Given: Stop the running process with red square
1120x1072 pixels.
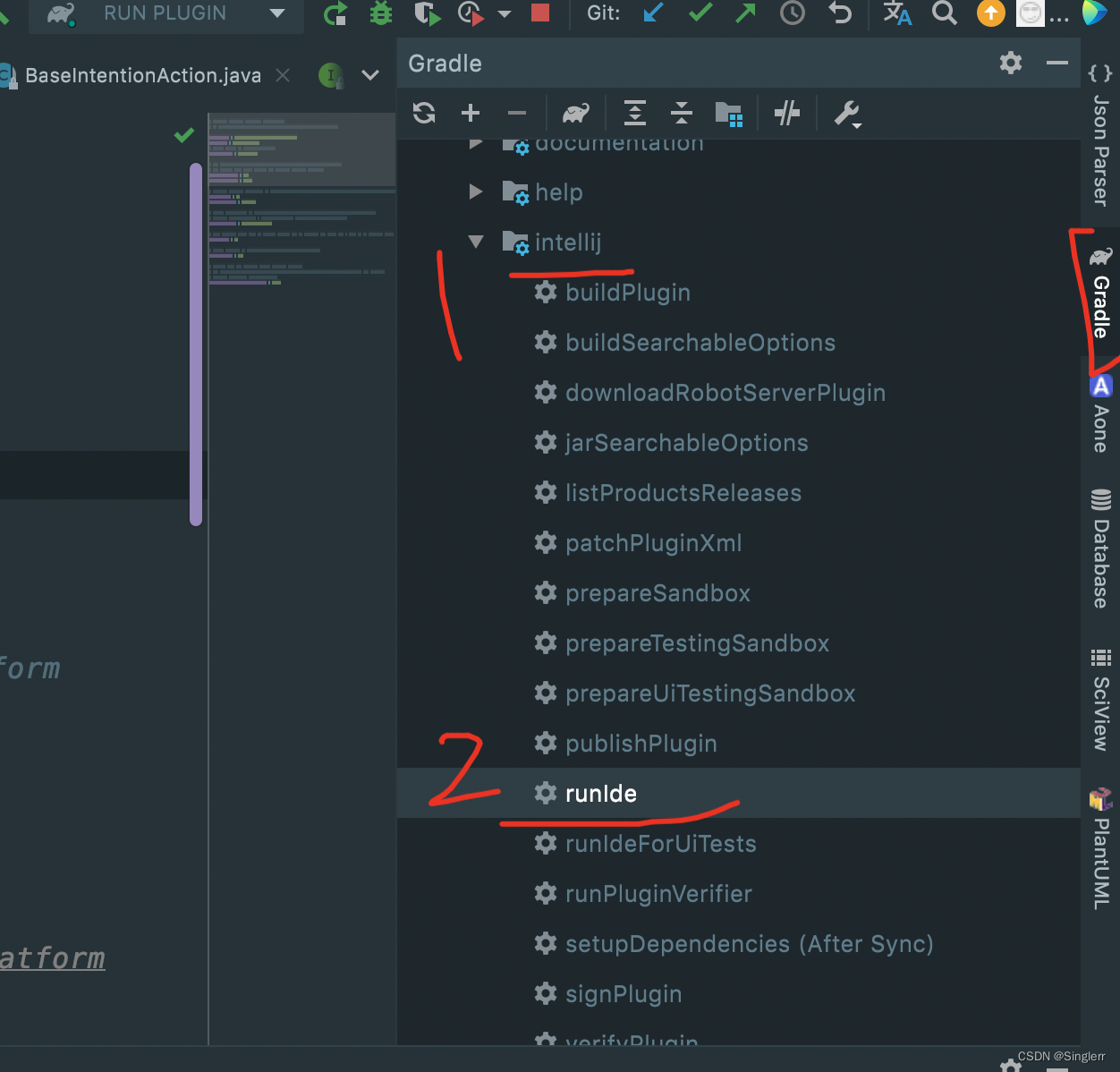Looking at the screenshot, I should click(x=540, y=13).
